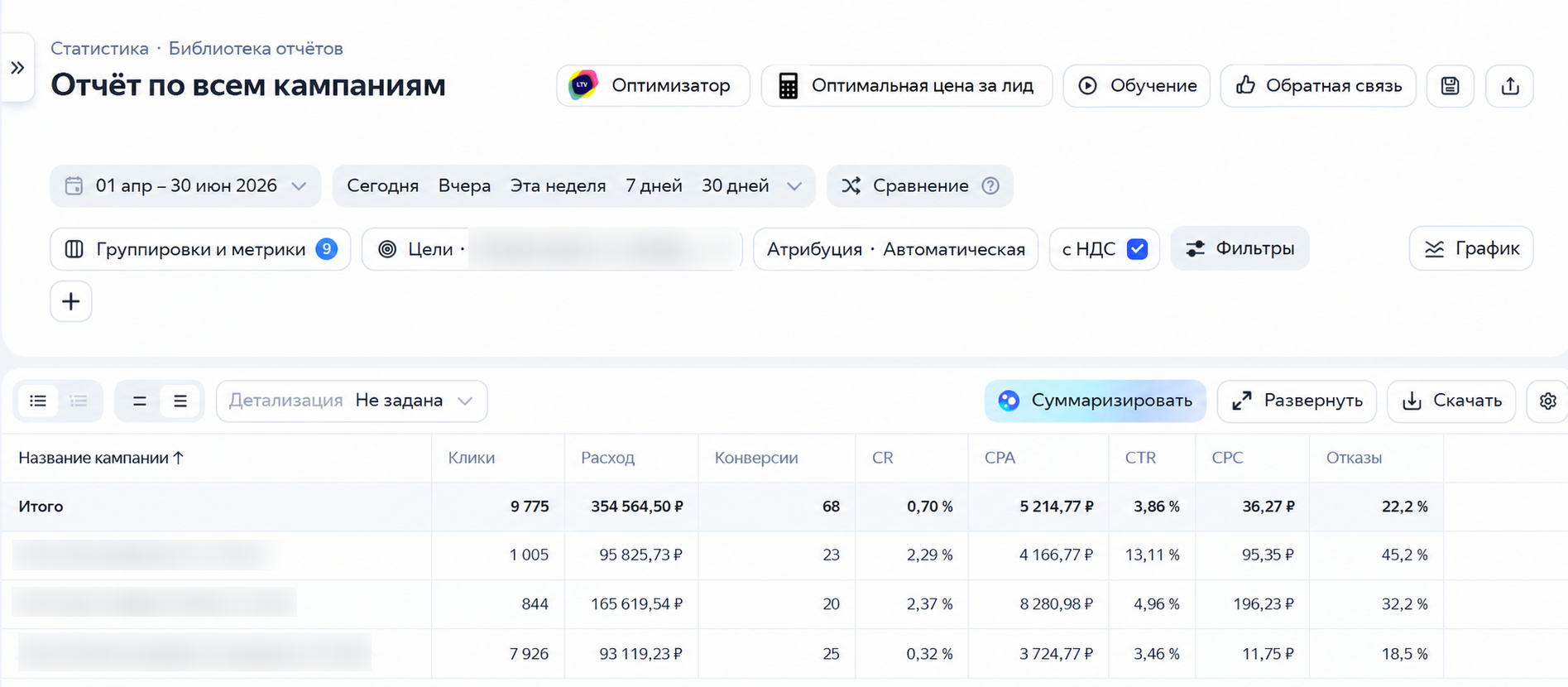Viewport: 1568px width, 687px height.
Task: Click the Суммаризировать button
Action: pyautogui.click(x=1095, y=401)
